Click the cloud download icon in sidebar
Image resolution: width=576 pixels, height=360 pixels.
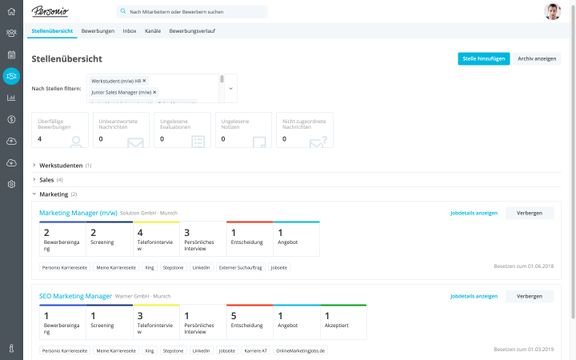[x=11, y=163]
